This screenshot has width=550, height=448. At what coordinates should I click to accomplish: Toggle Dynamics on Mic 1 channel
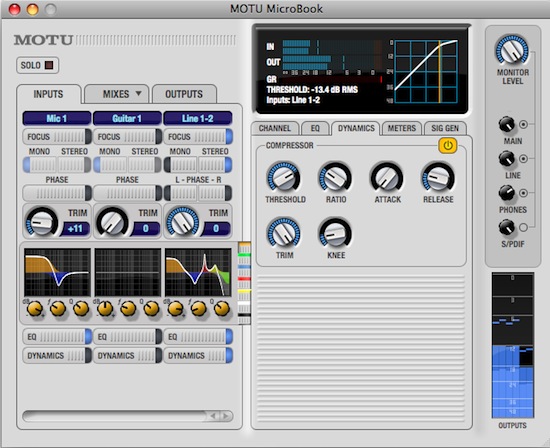[57, 355]
